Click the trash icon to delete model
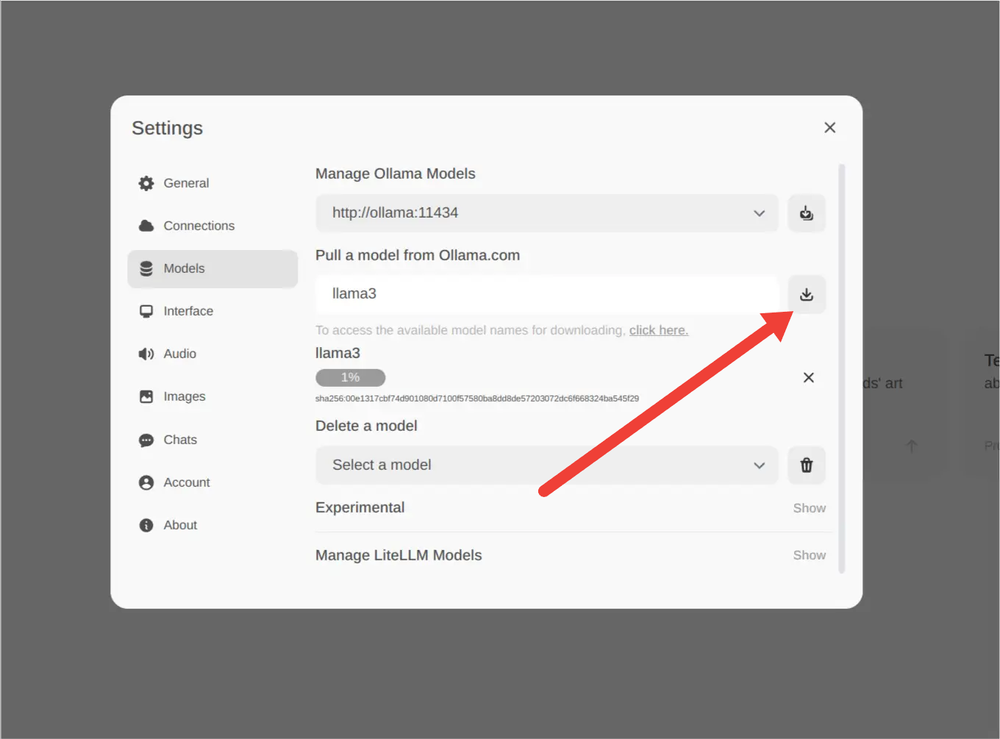The width and height of the screenshot is (1000, 739). point(806,465)
